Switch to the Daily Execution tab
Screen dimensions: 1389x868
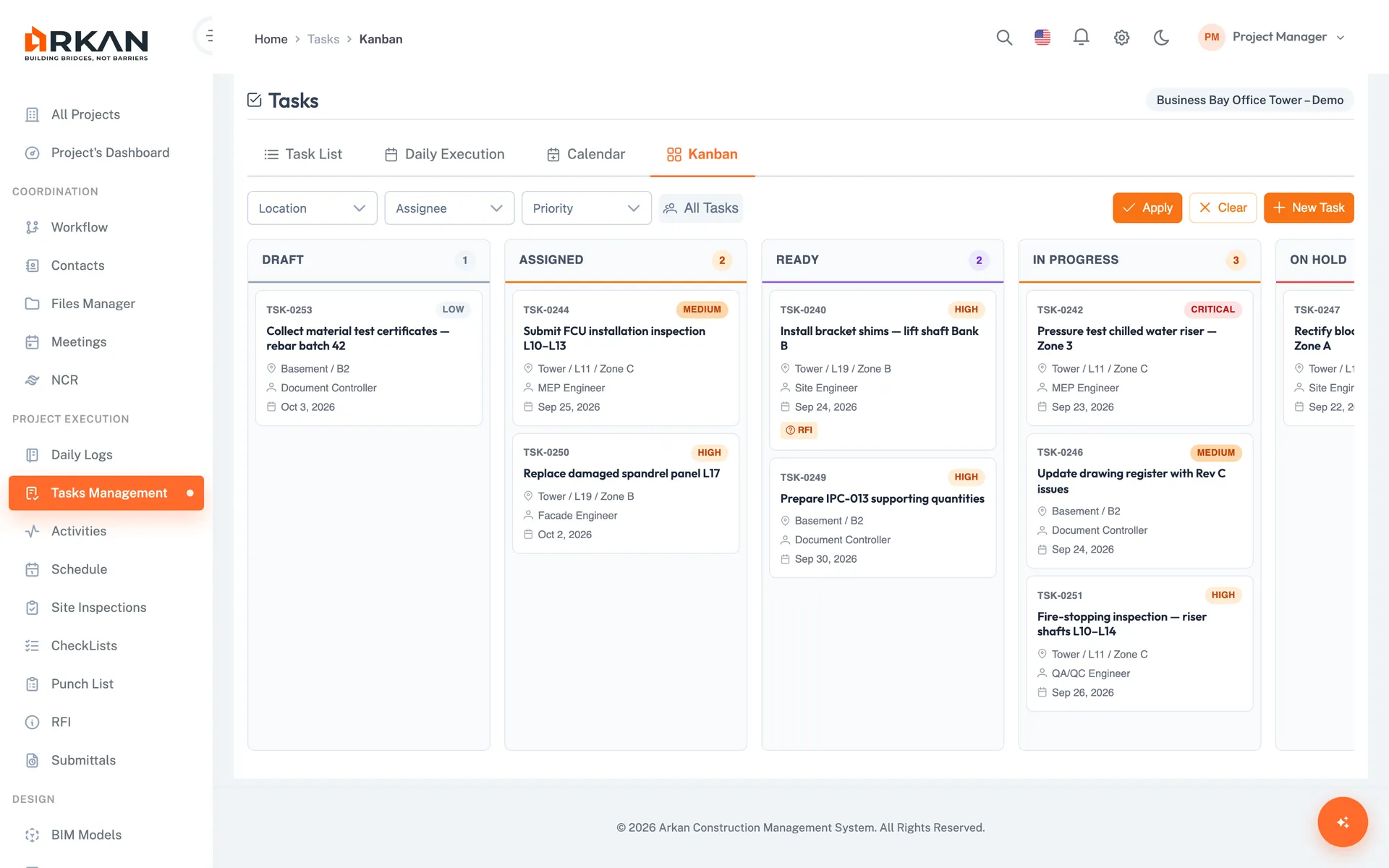pos(444,154)
